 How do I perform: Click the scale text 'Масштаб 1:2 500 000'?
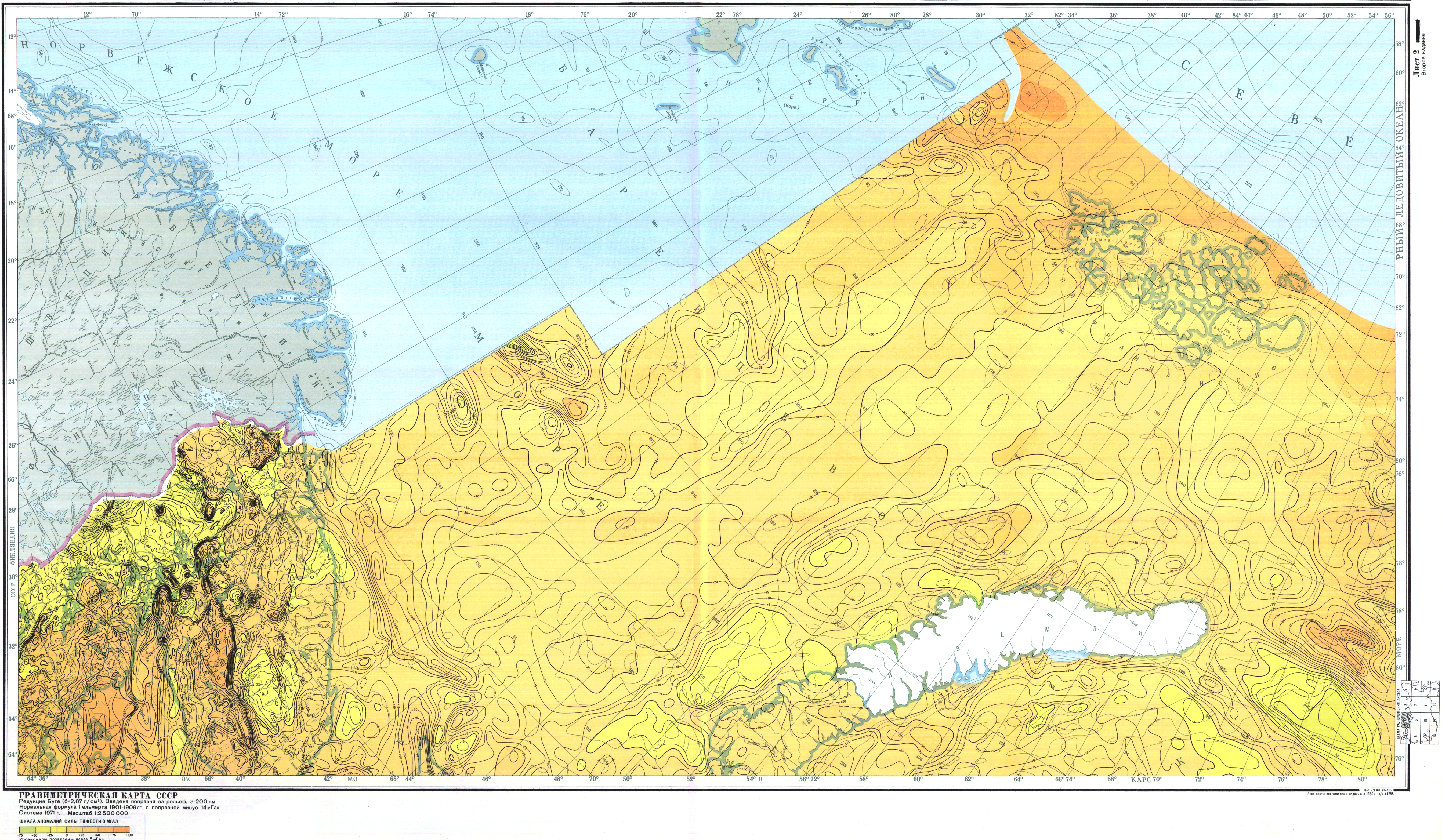(98, 813)
